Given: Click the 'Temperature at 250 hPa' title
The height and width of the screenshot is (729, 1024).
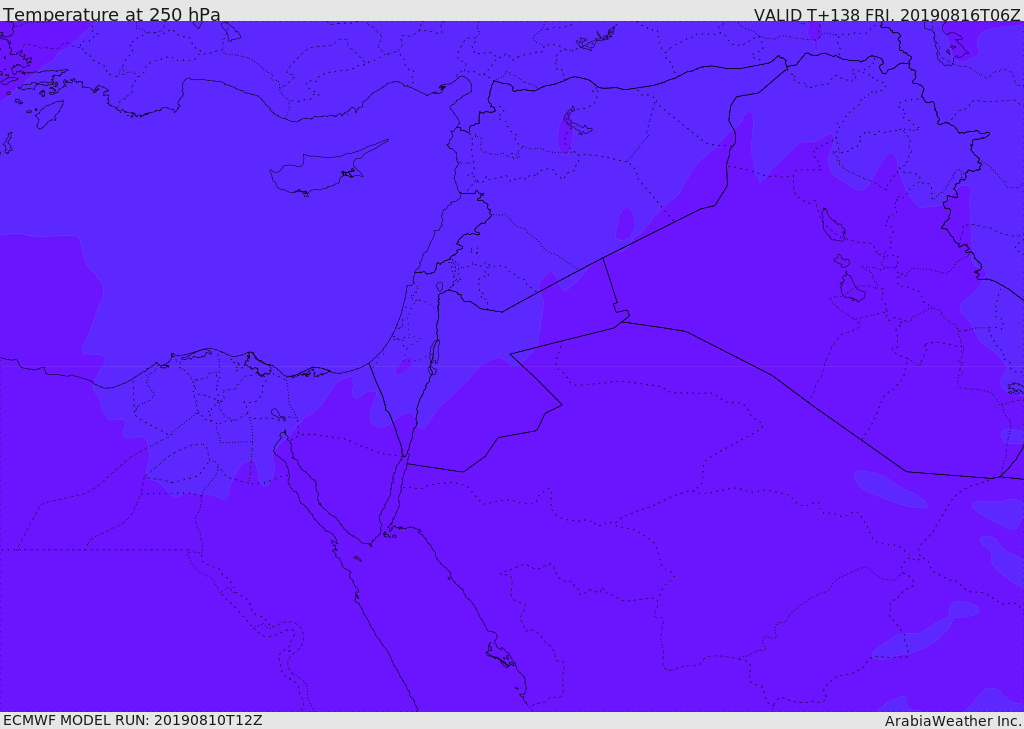Looking at the screenshot, I should pos(112,14).
